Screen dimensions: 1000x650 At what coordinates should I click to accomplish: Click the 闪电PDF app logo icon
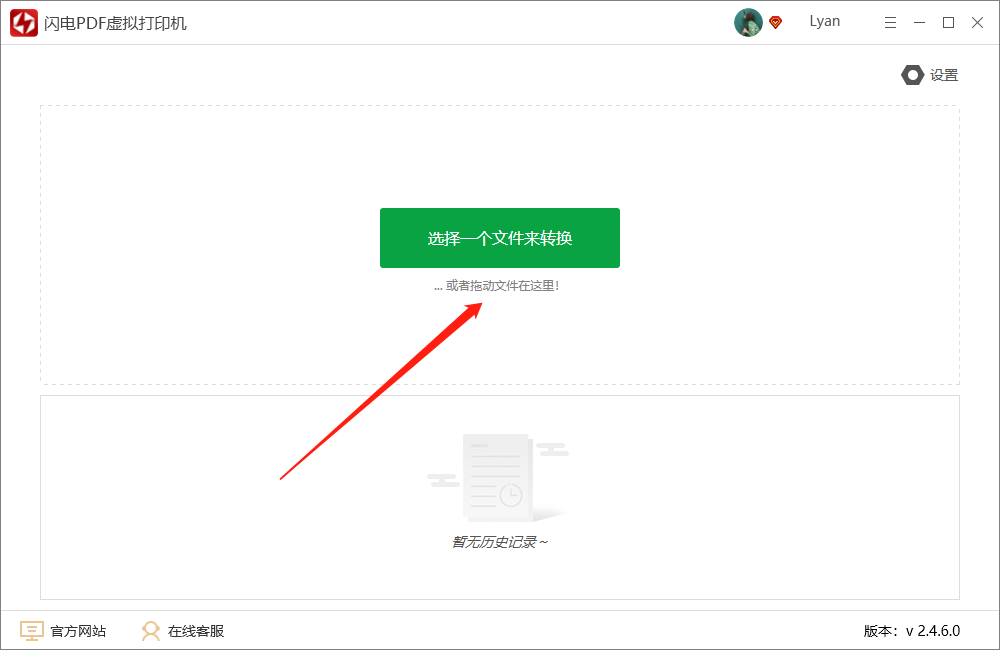pyautogui.click(x=24, y=23)
